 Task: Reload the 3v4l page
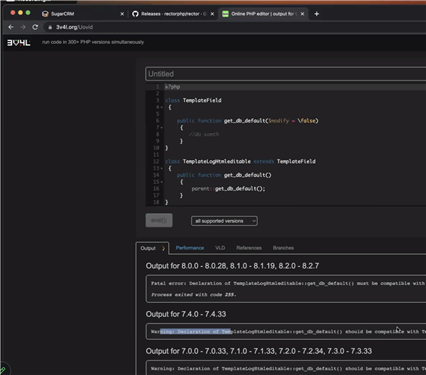(35, 27)
